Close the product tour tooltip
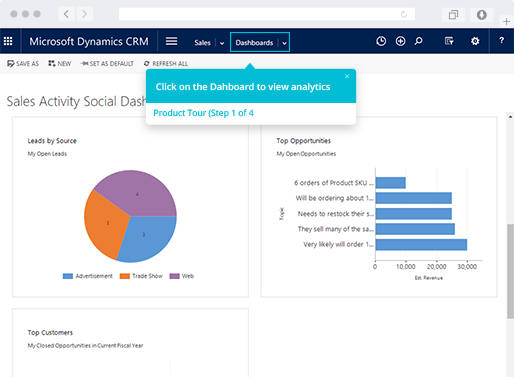Viewport: 514px width, 377px height. [x=347, y=76]
